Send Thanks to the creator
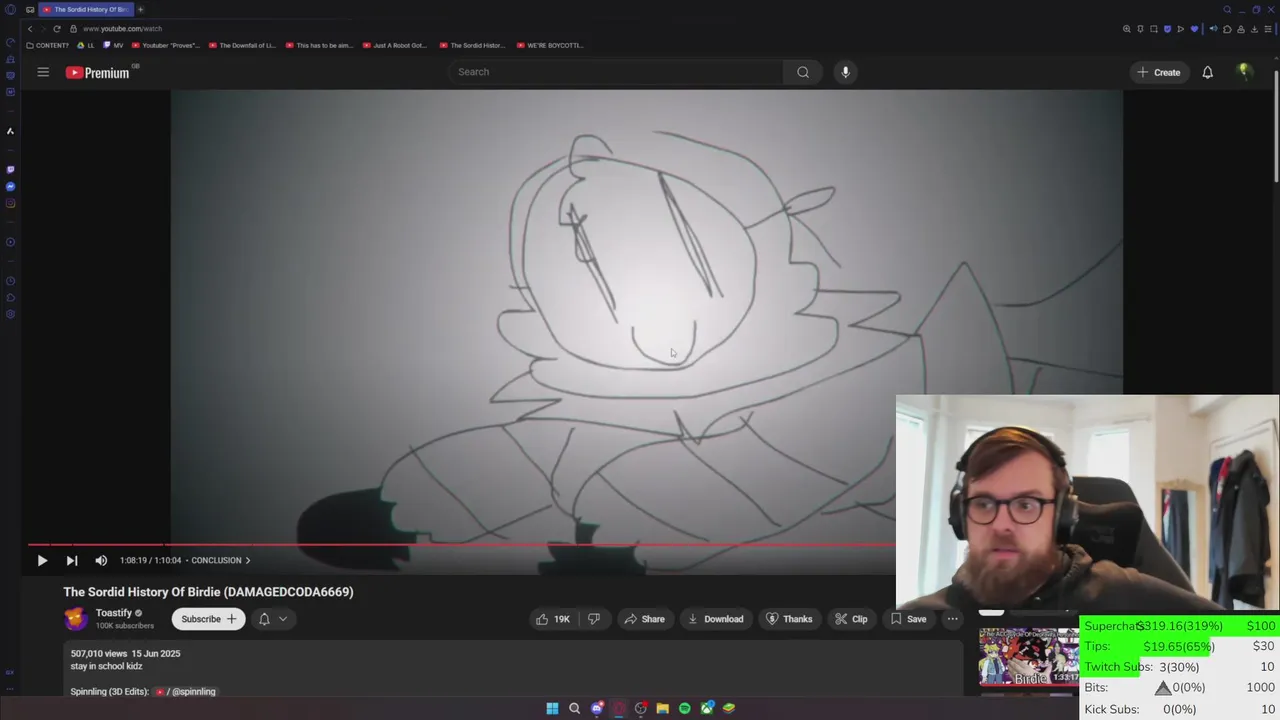The height and width of the screenshot is (720, 1280). tap(788, 619)
